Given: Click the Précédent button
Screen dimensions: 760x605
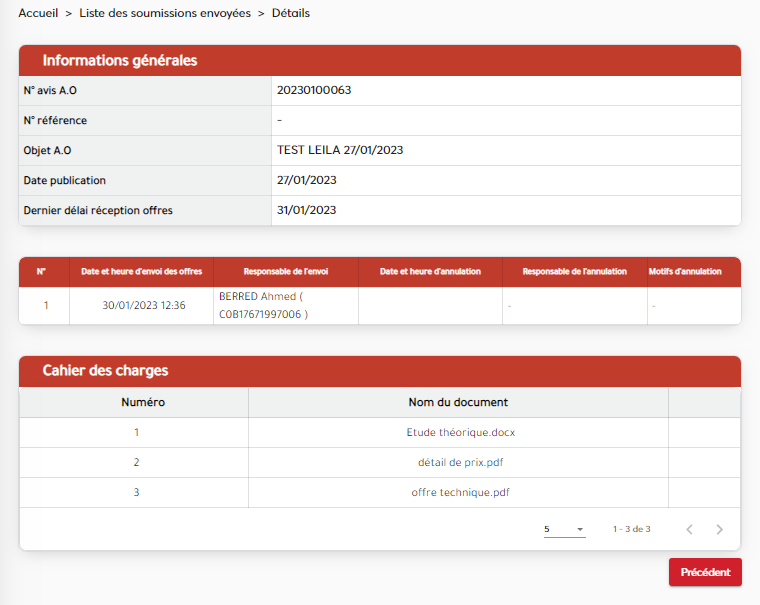Looking at the screenshot, I should [x=705, y=572].
